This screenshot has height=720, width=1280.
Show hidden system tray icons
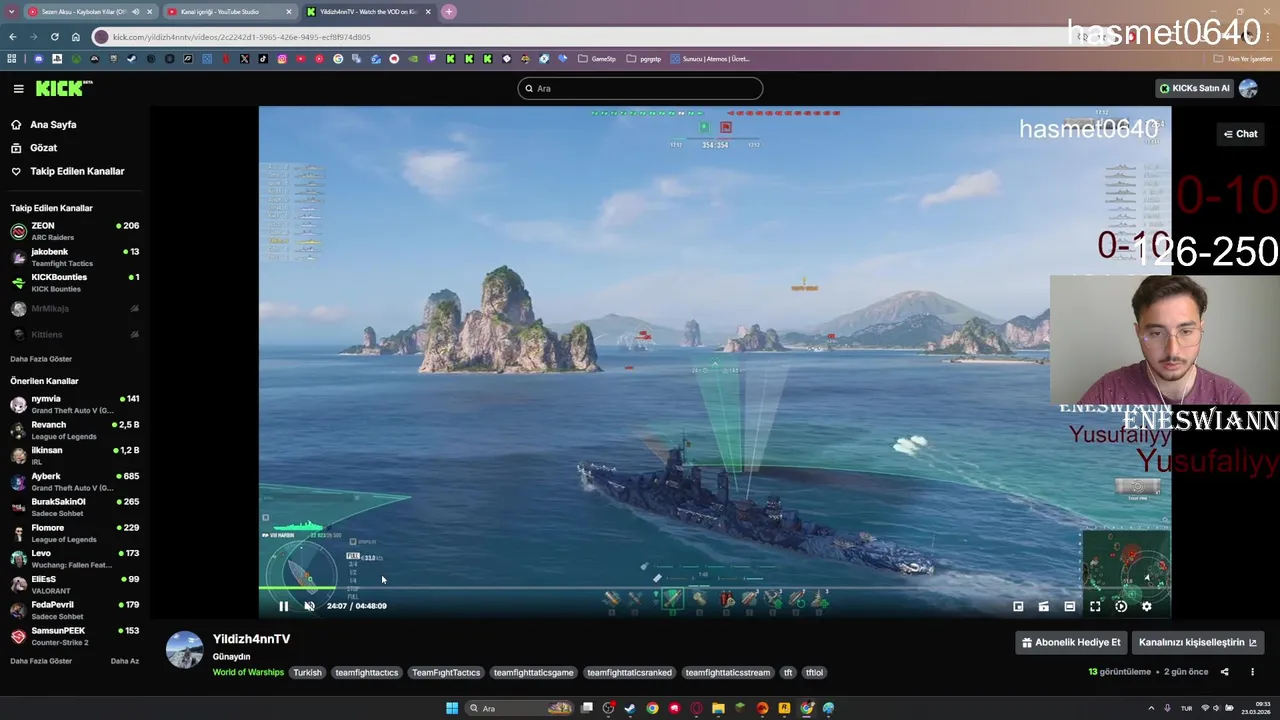coord(1151,708)
